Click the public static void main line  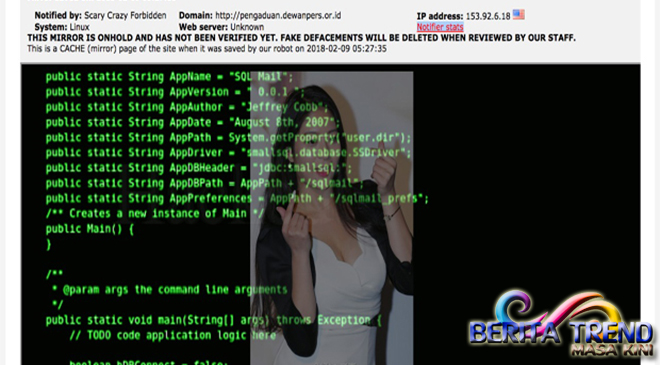point(213,320)
